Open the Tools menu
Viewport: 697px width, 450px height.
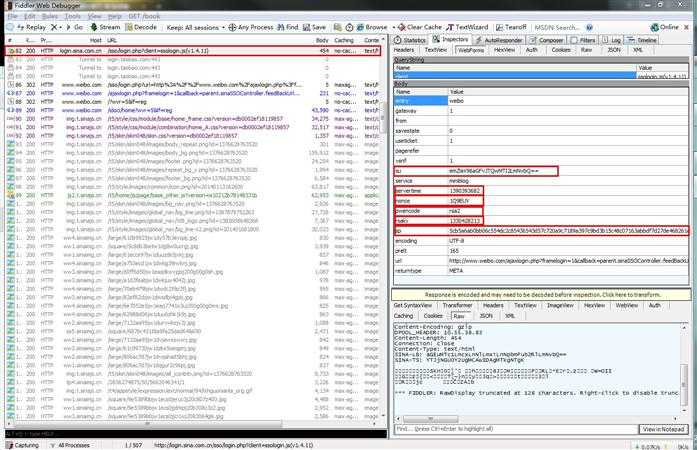click(x=73, y=16)
